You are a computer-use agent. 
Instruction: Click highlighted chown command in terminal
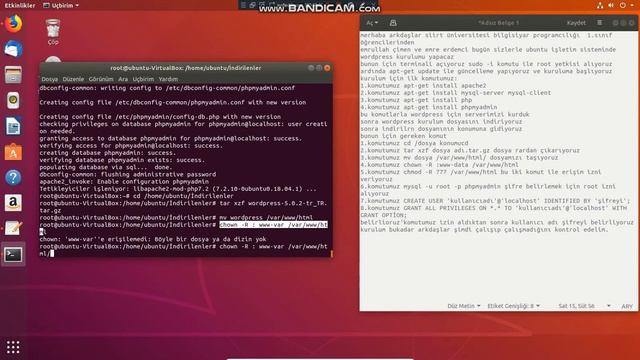(x=273, y=225)
